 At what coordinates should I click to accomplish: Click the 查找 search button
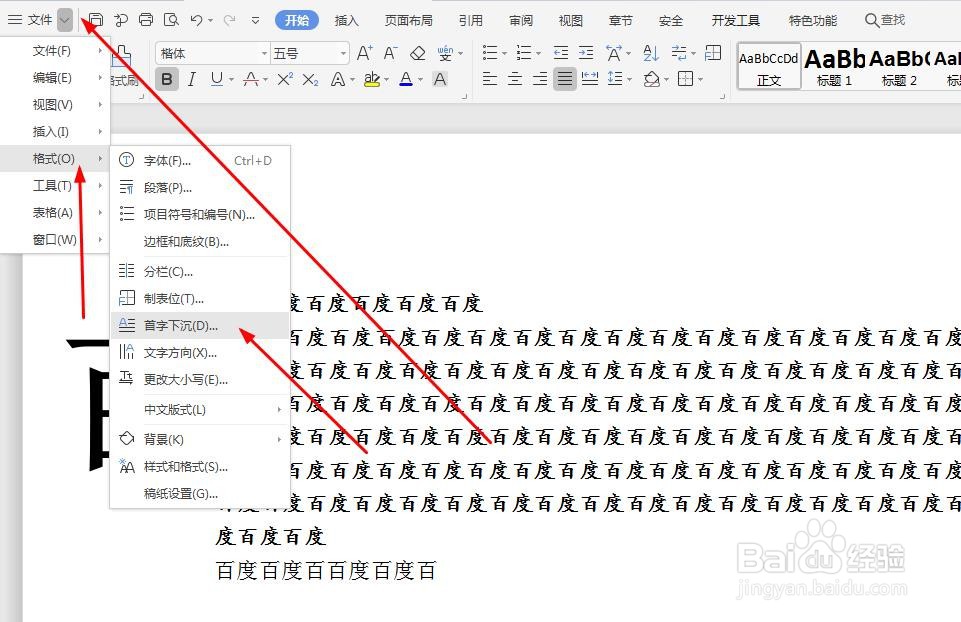(x=885, y=20)
